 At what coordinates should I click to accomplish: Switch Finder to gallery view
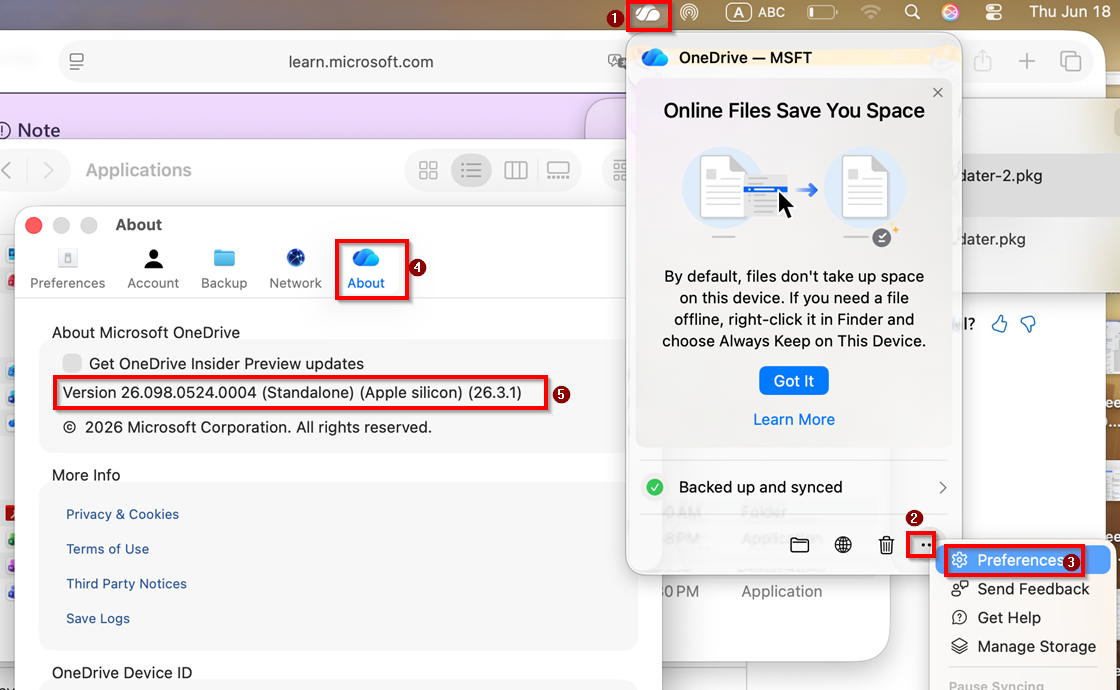[x=558, y=170]
